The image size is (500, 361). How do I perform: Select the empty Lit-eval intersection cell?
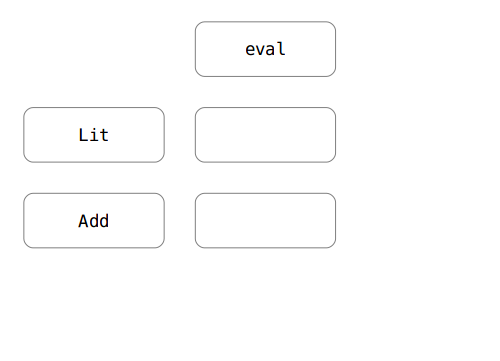click(265, 135)
